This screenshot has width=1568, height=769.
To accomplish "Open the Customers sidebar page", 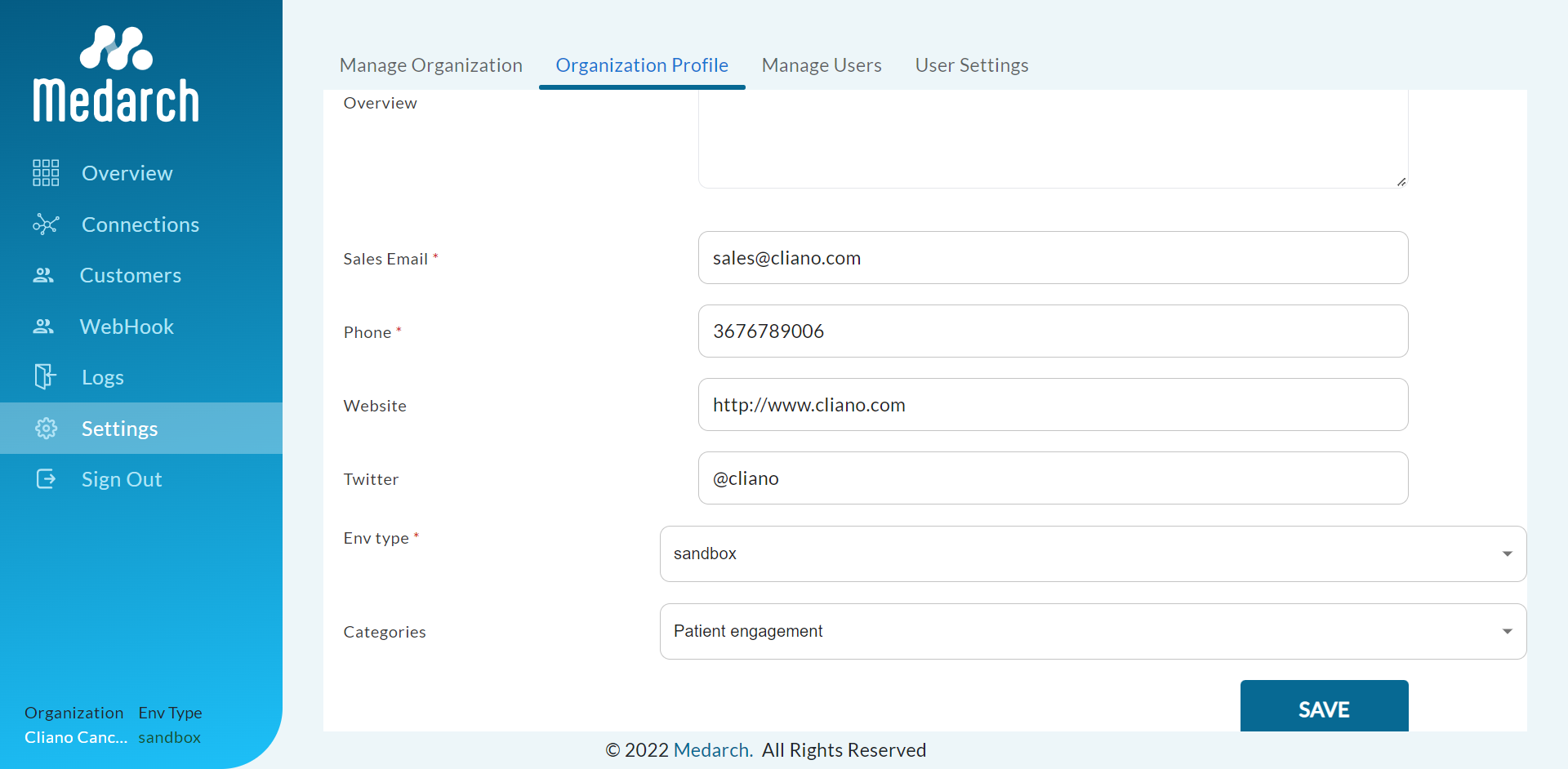I will 131,275.
